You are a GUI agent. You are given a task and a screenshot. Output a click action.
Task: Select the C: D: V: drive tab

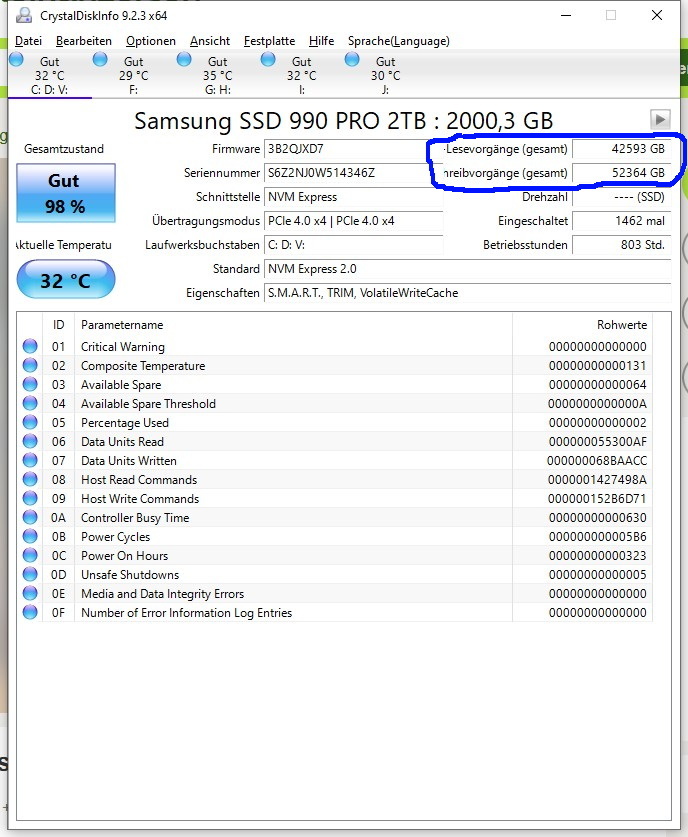[50, 75]
